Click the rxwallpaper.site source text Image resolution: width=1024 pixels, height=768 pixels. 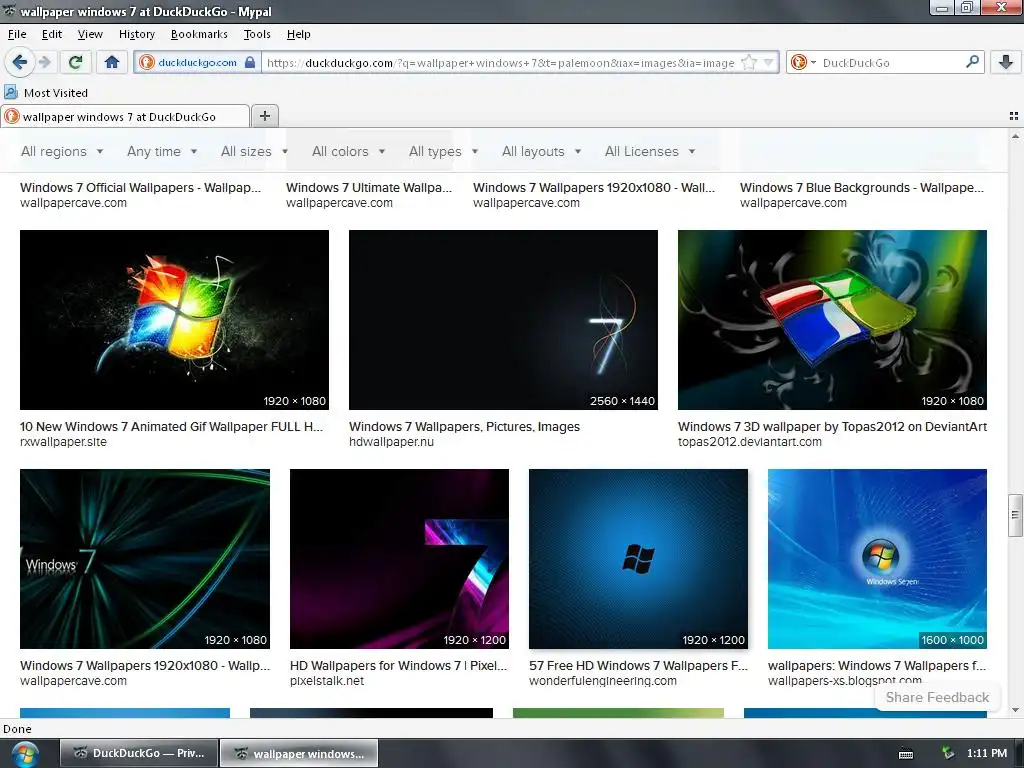pos(63,442)
